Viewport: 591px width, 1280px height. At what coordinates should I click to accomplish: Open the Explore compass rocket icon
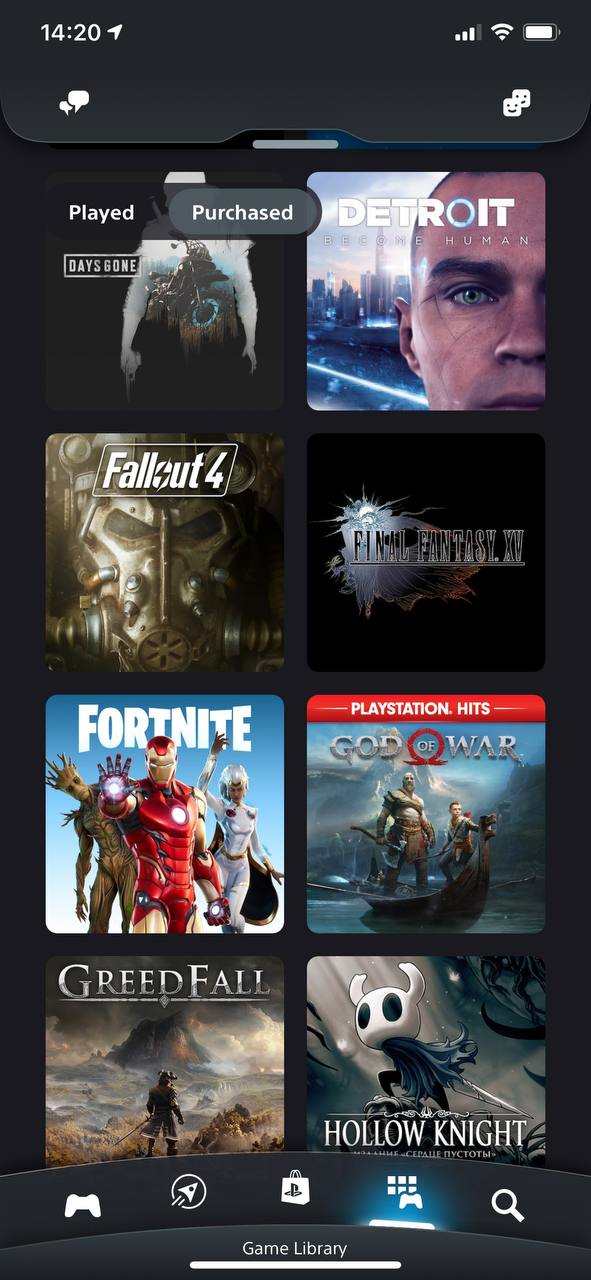188,1191
